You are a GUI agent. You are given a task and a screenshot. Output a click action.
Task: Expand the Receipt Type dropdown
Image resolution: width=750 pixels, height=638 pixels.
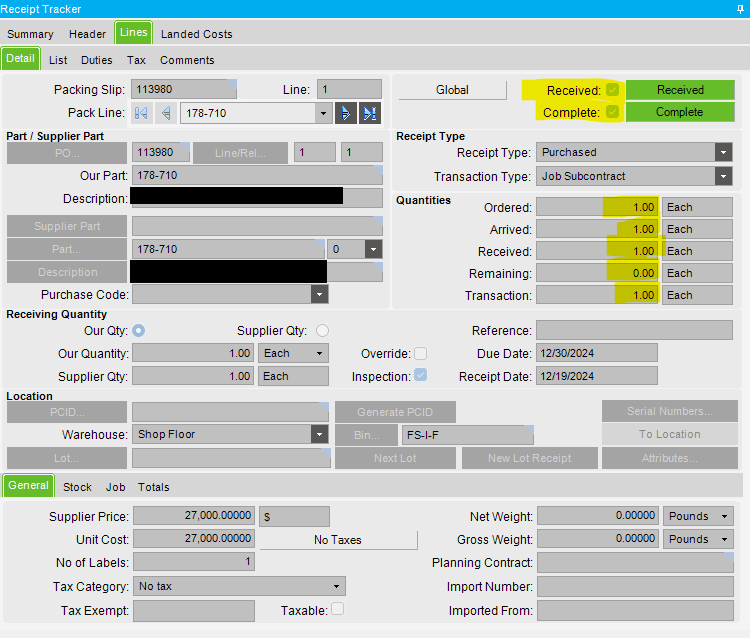tap(723, 153)
